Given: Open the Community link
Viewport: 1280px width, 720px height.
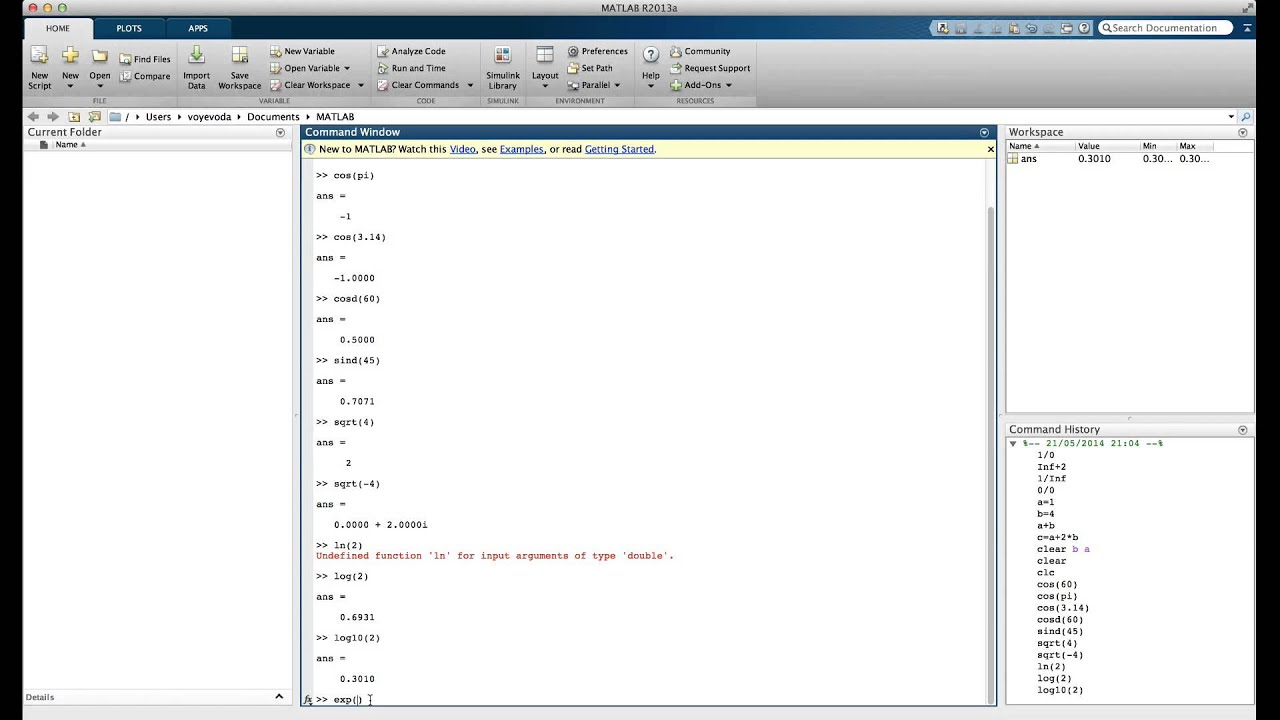Looking at the screenshot, I should [700, 51].
